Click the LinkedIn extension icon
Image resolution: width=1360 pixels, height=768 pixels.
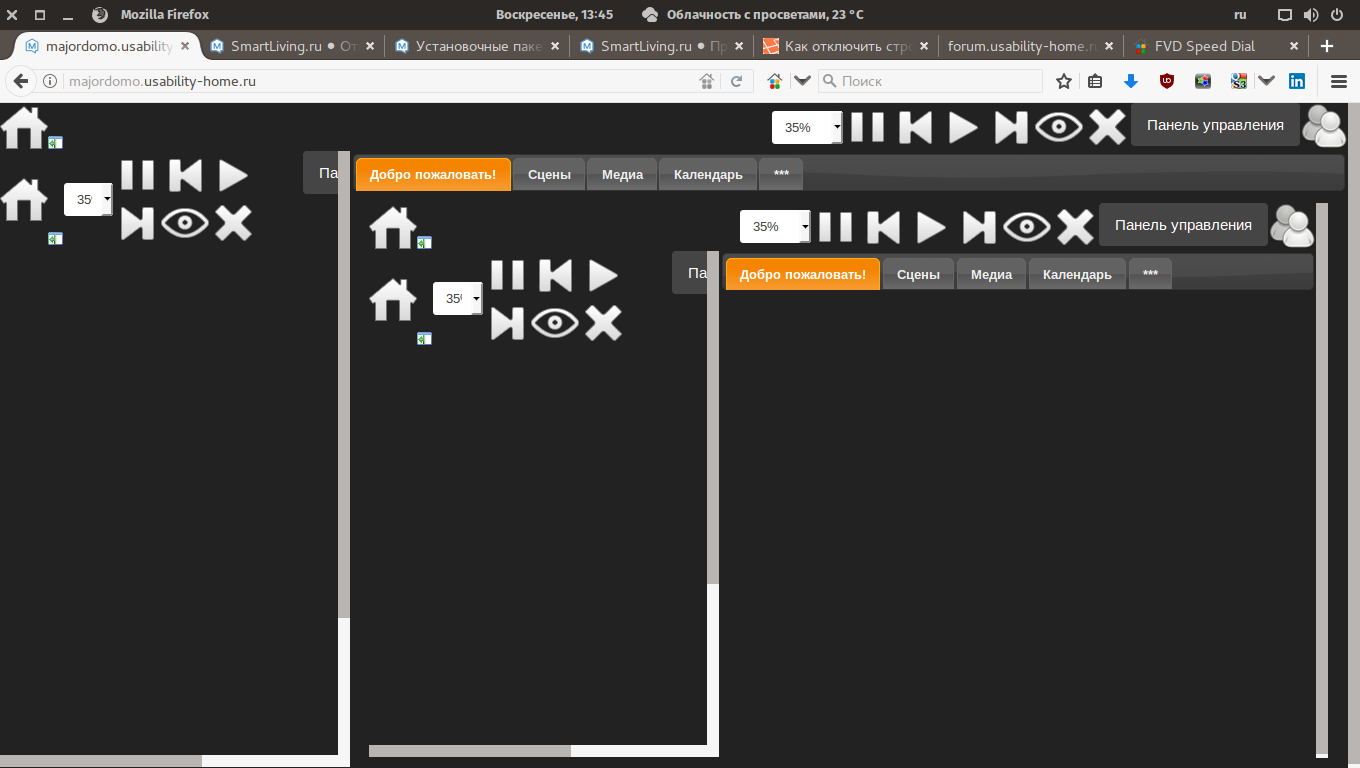point(1297,81)
